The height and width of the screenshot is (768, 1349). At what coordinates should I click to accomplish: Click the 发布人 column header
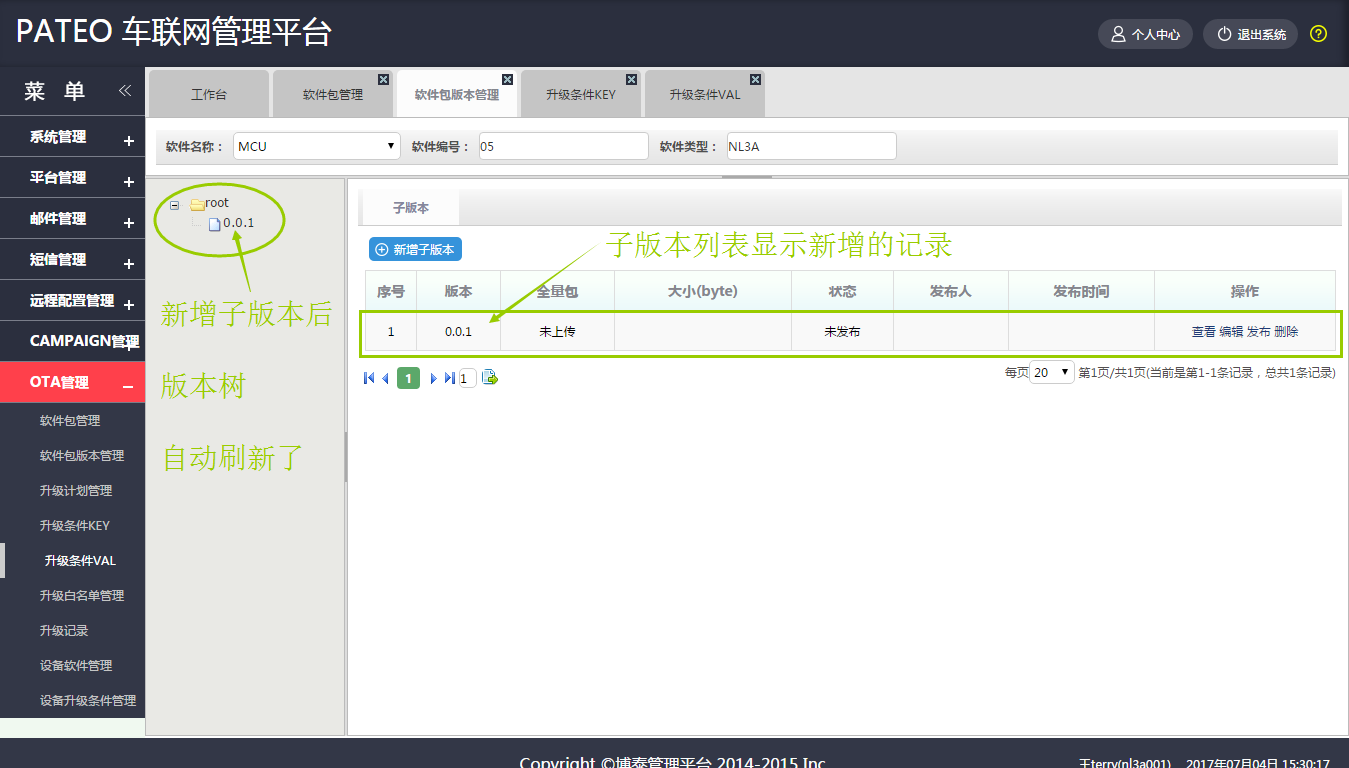click(x=951, y=291)
